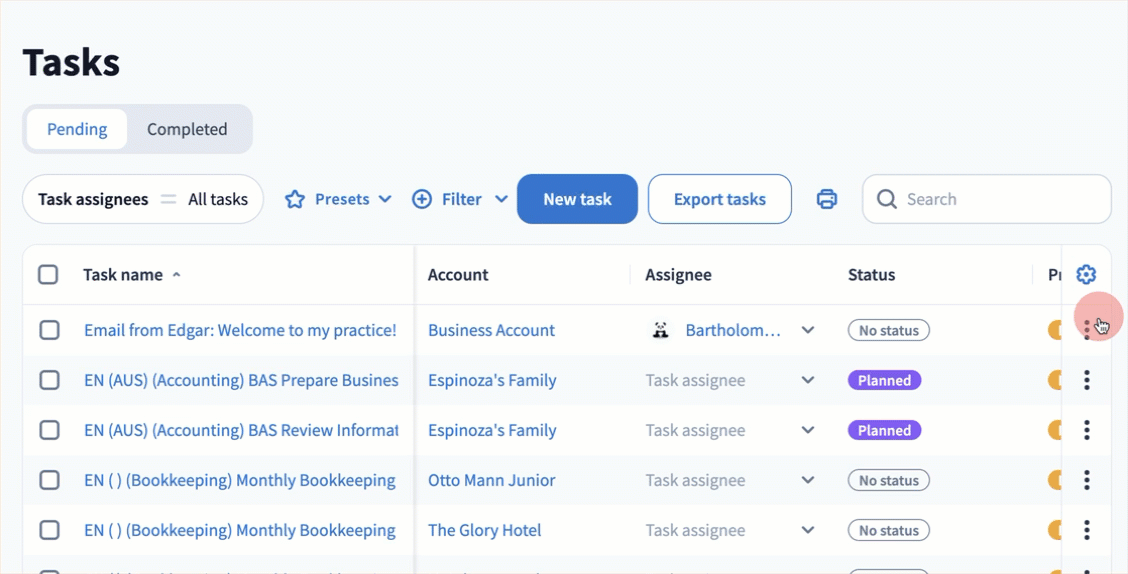Screen dimensions: 1128x574
Task: Expand the Presets dropdown chevron
Action: pos(385,199)
